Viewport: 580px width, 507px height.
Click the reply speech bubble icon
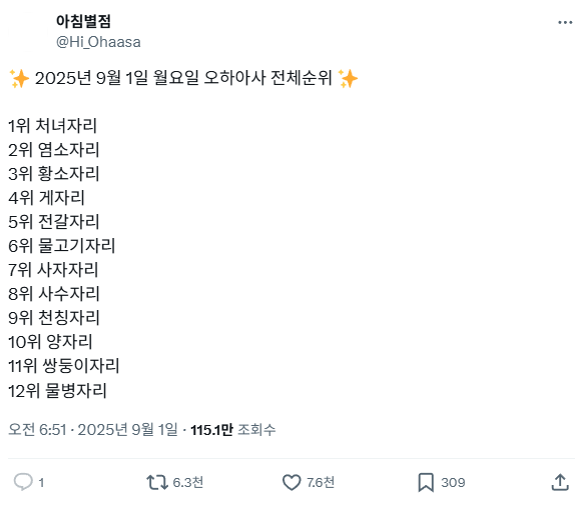pyautogui.click(x=23, y=482)
